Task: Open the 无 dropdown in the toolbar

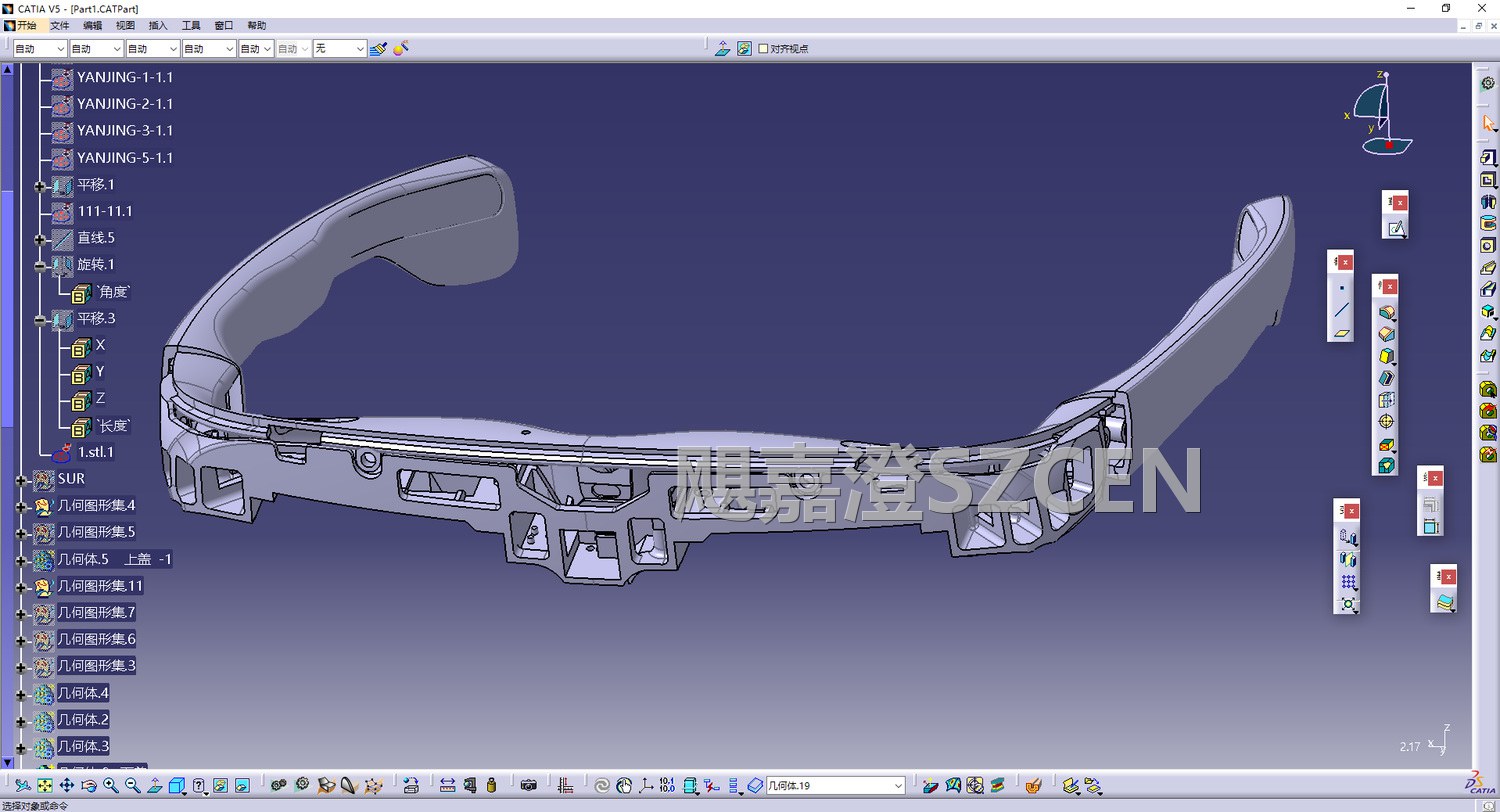Action: 340,48
